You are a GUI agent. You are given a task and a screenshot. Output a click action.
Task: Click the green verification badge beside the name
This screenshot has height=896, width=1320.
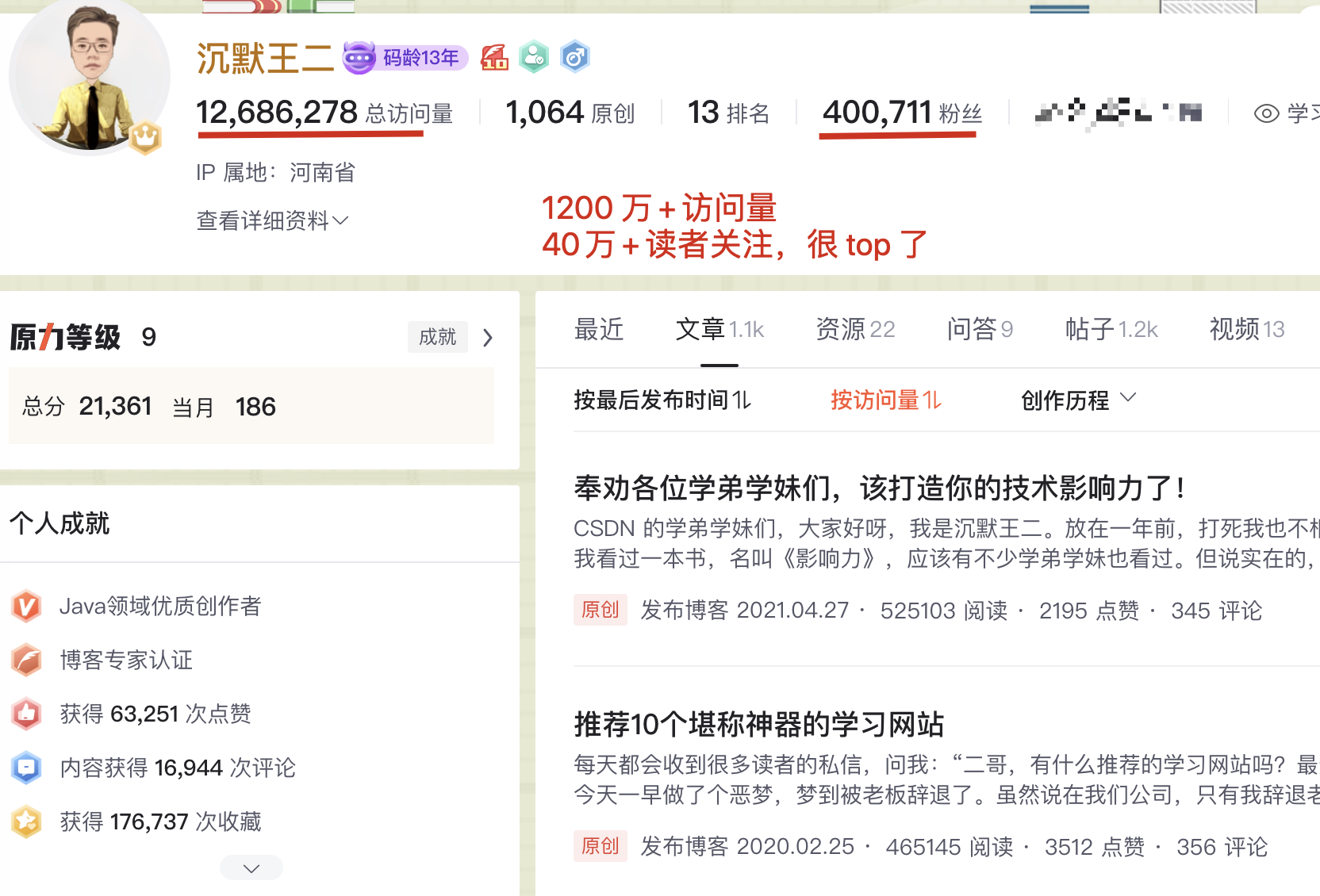point(534,56)
